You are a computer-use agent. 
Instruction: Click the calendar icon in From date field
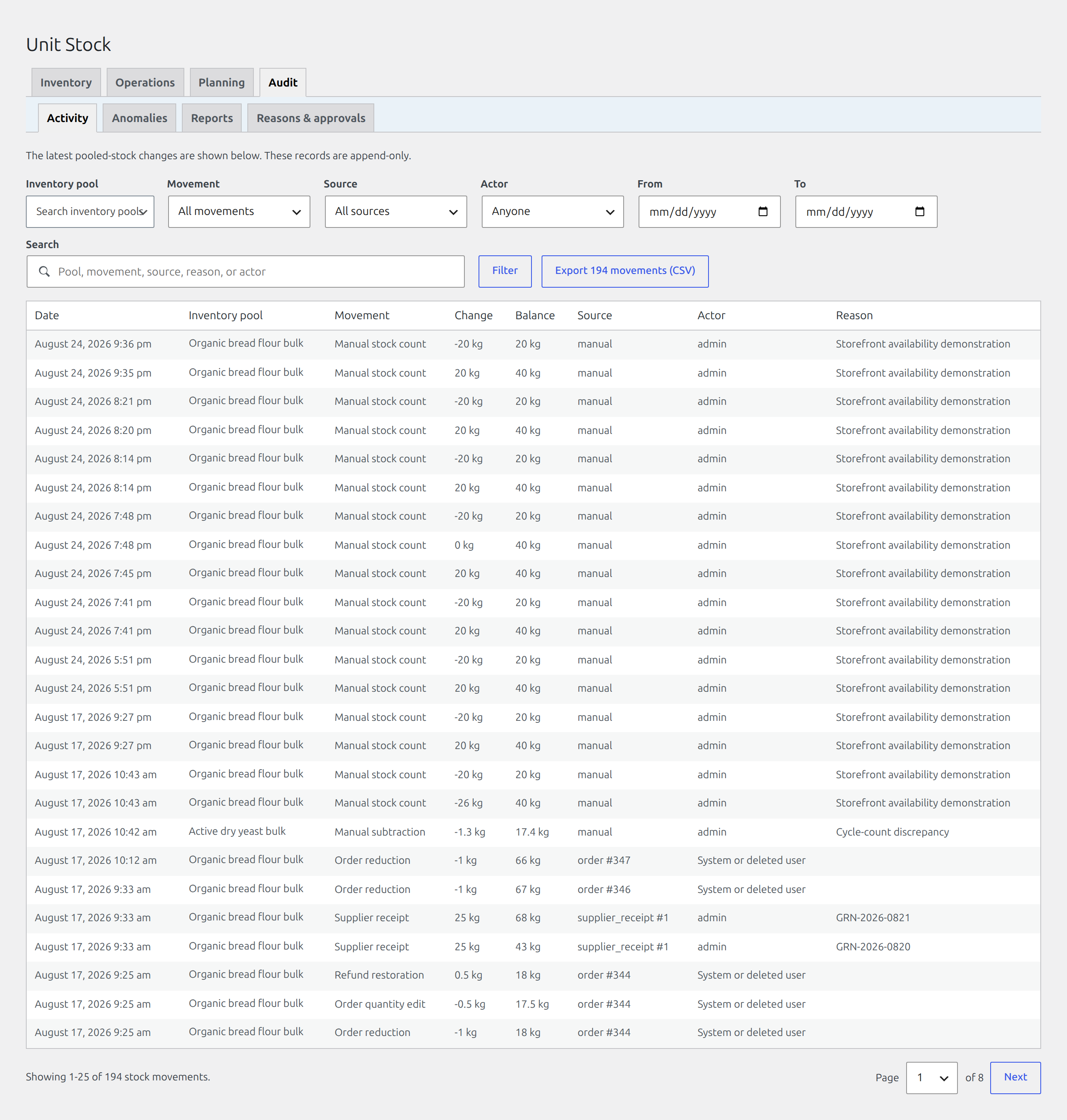[763, 211]
